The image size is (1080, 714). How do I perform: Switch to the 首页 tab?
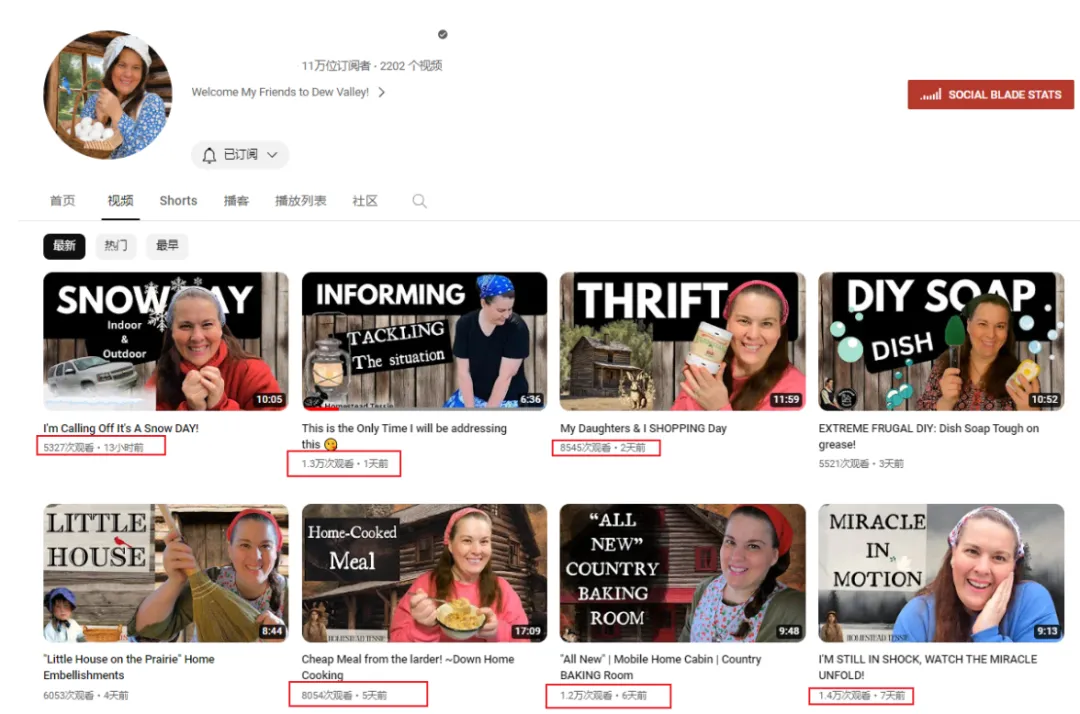[63, 201]
